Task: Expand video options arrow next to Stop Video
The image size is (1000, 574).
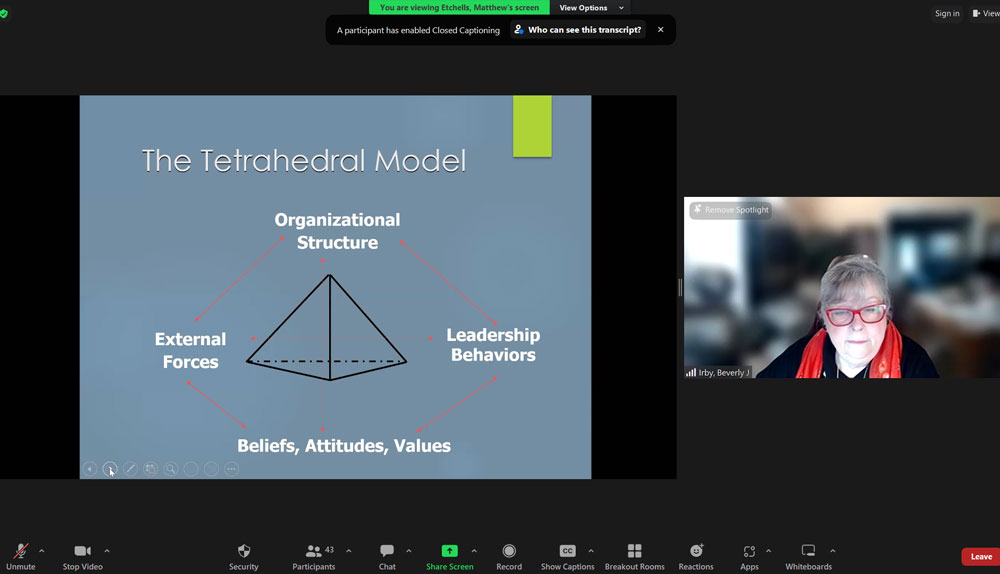Action: click(x=107, y=551)
